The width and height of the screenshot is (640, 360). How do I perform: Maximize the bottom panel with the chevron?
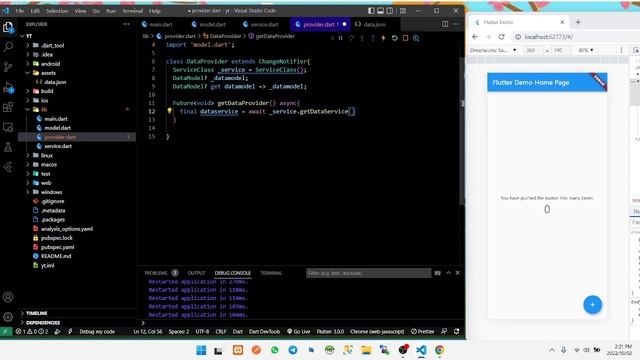pyautogui.click(x=448, y=273)
